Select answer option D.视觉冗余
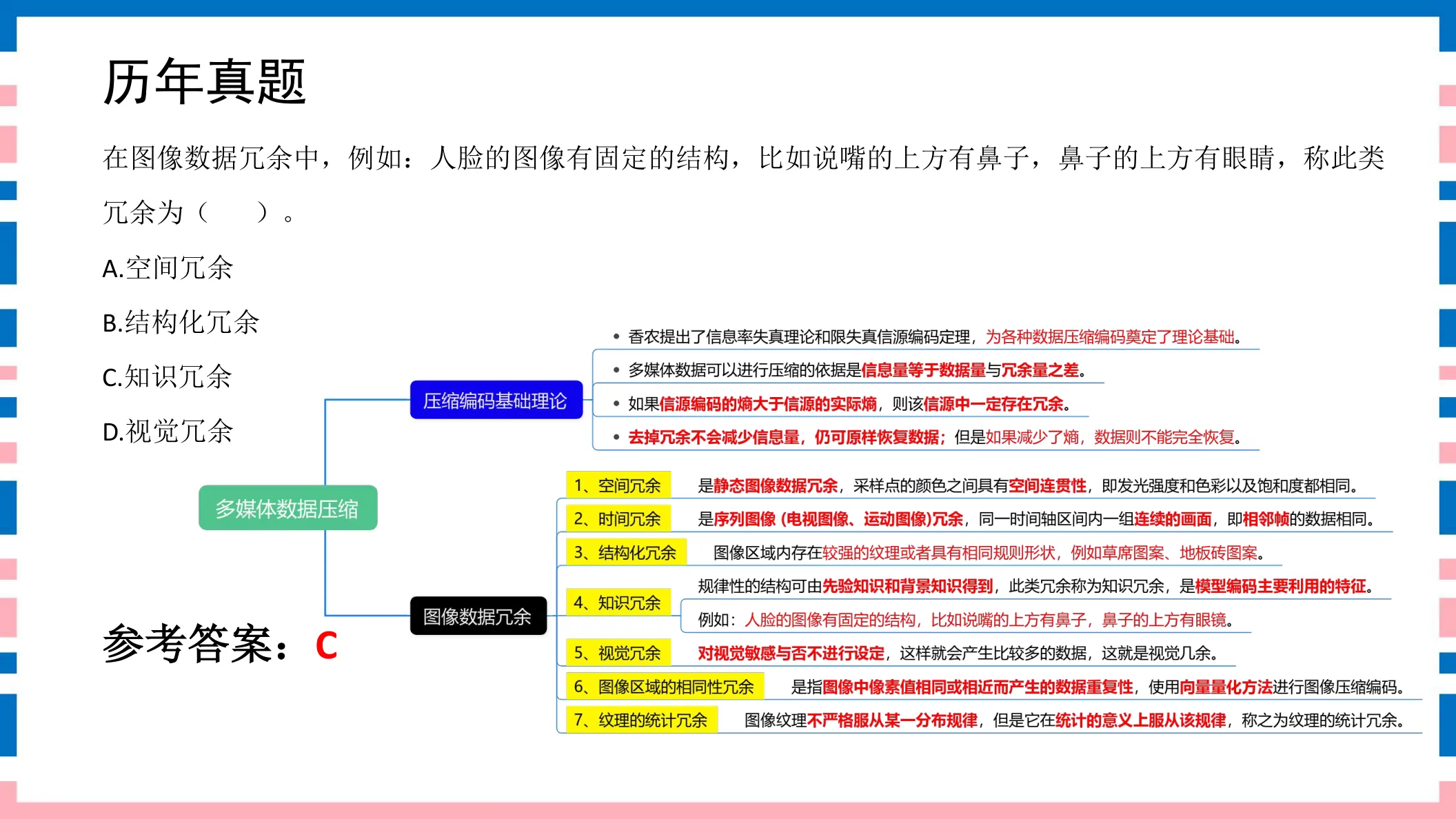This screenshot has height=819, width=1456. (168, 431)
